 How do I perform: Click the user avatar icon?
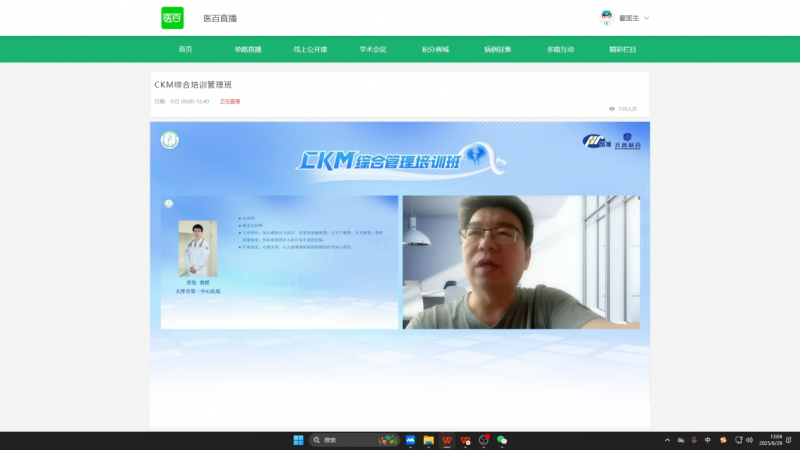[605, 18]
